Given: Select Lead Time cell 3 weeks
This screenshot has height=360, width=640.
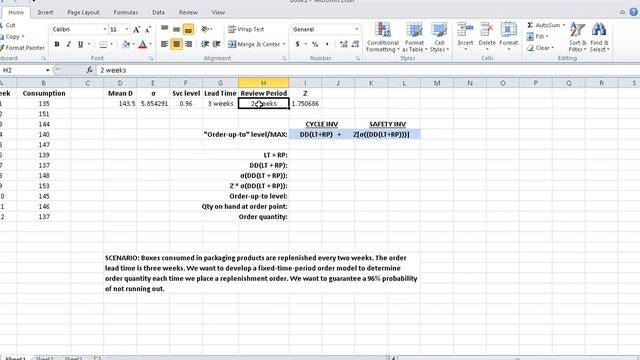Looking at the screenshot, I should coord(220,104).
